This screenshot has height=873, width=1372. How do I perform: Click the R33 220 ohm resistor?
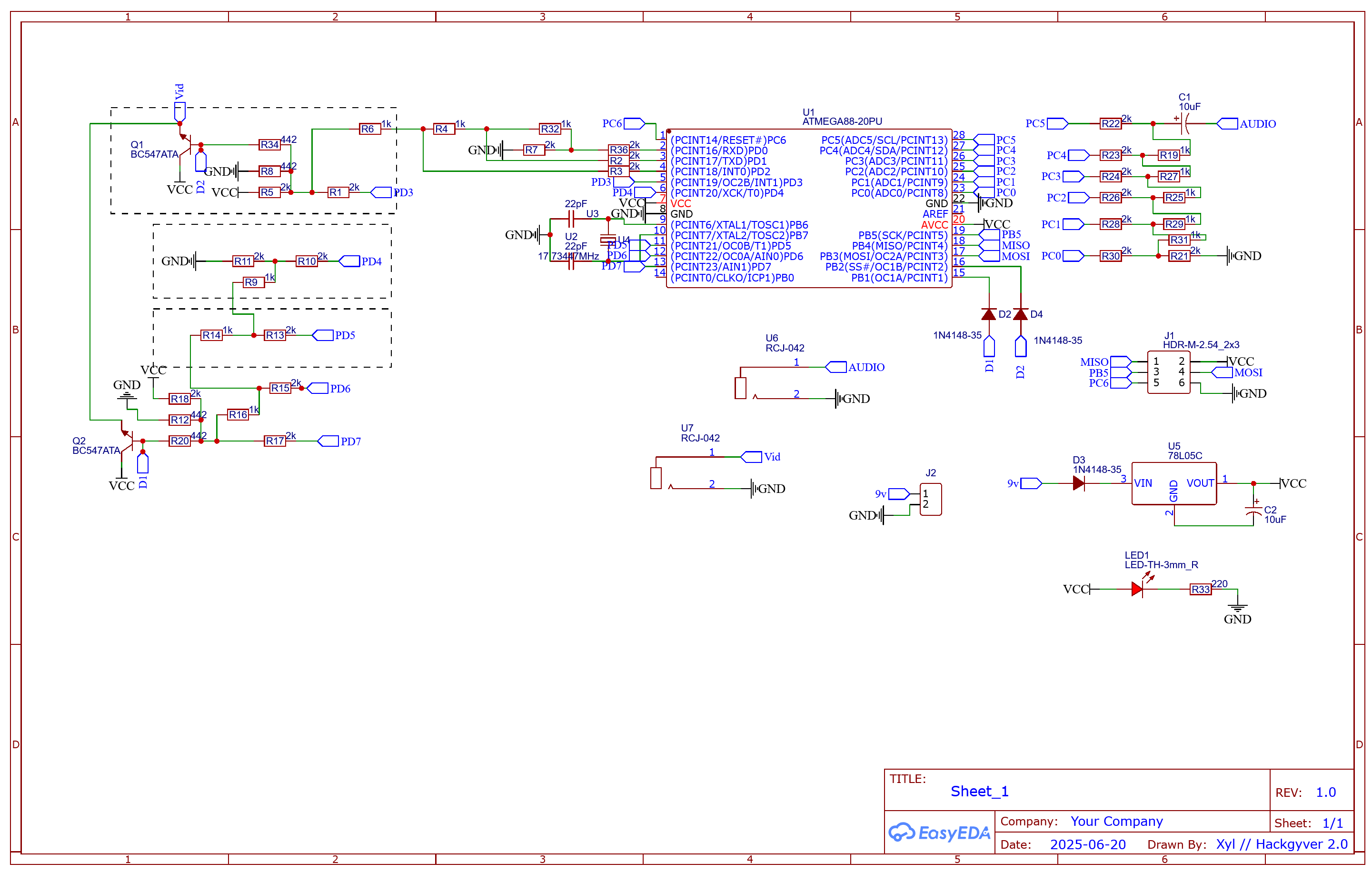(1200, 589)
